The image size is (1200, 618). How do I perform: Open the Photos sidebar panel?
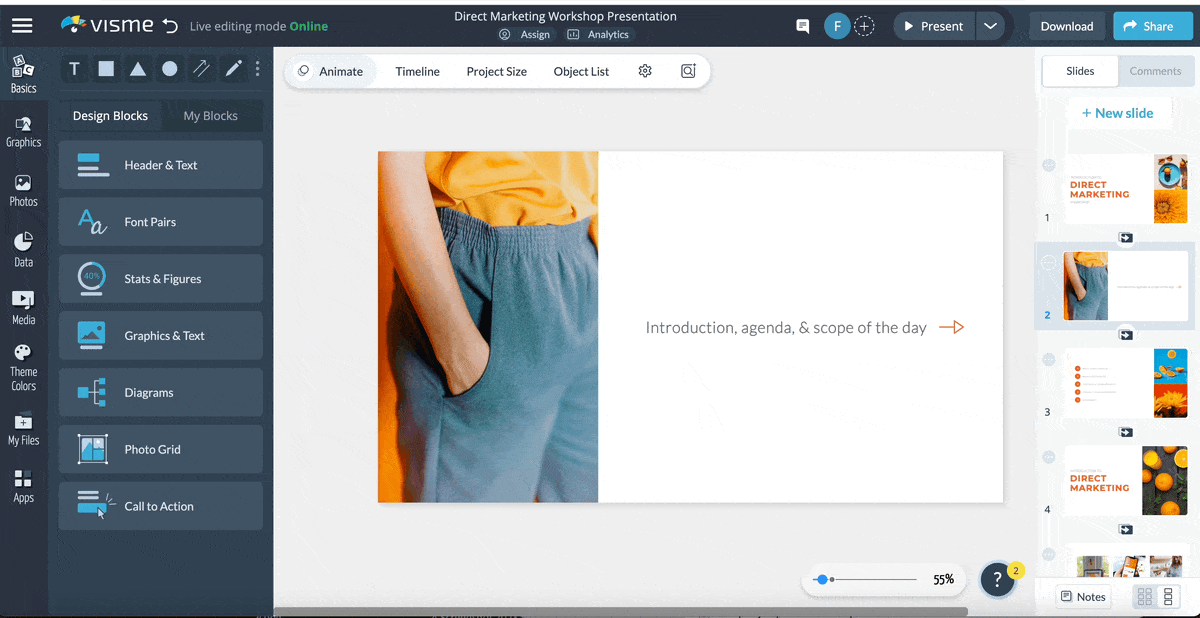(23, 189)
